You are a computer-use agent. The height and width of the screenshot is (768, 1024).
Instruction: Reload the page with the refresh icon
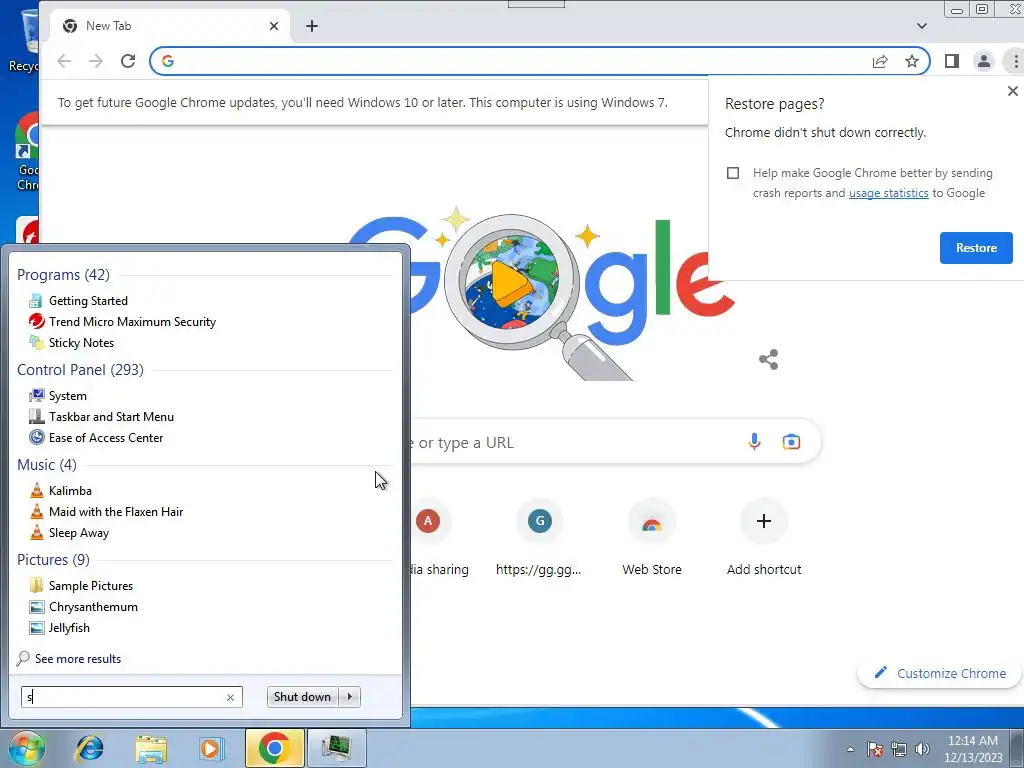[128, 61]
